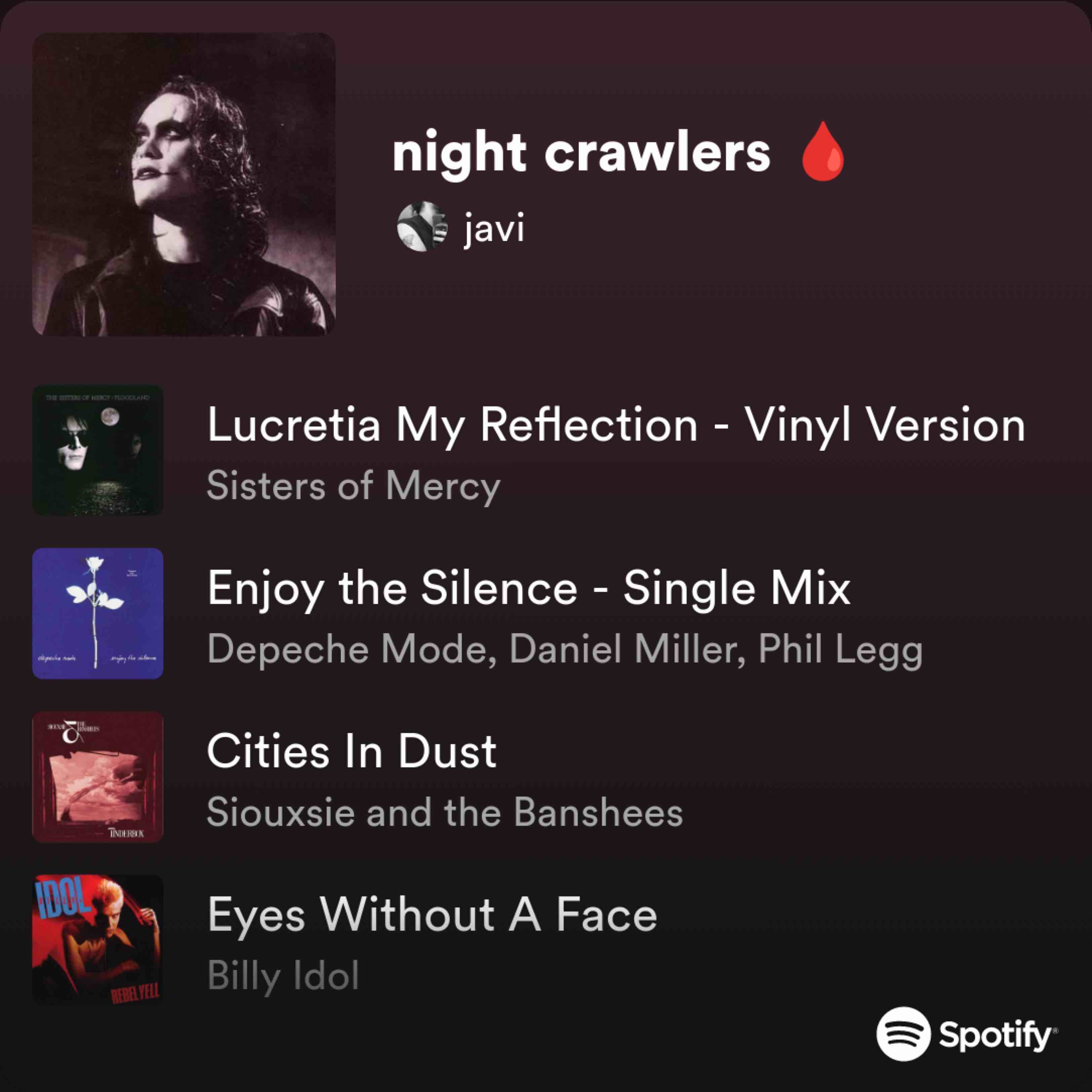
Task: Open the Sisters of Mercy artist name
Action: pyautogui.click(x=354, y=486)
